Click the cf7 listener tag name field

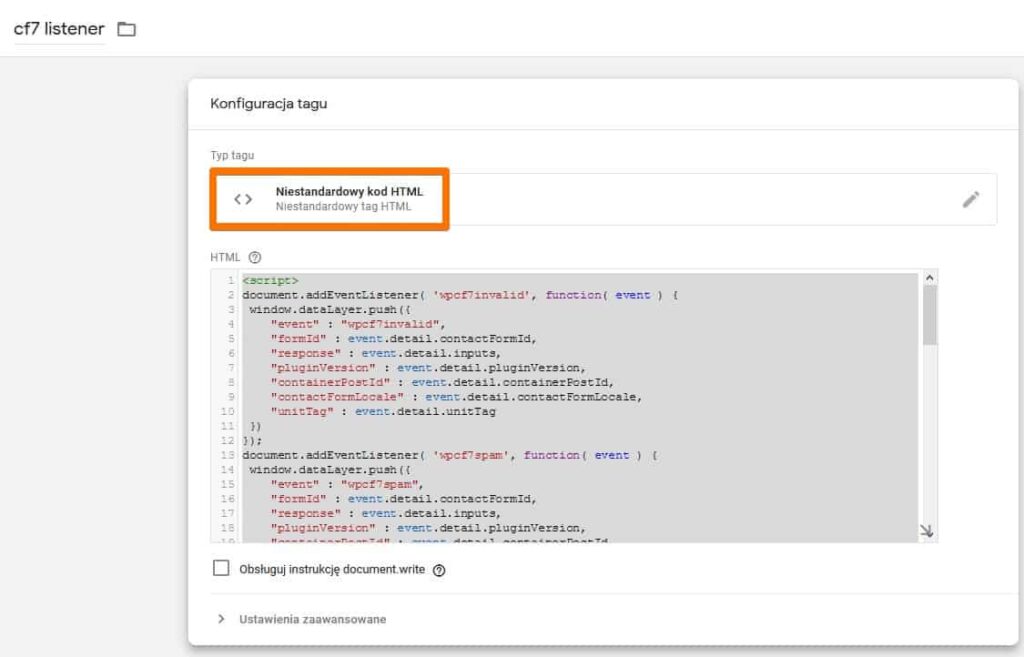point(58,29)
